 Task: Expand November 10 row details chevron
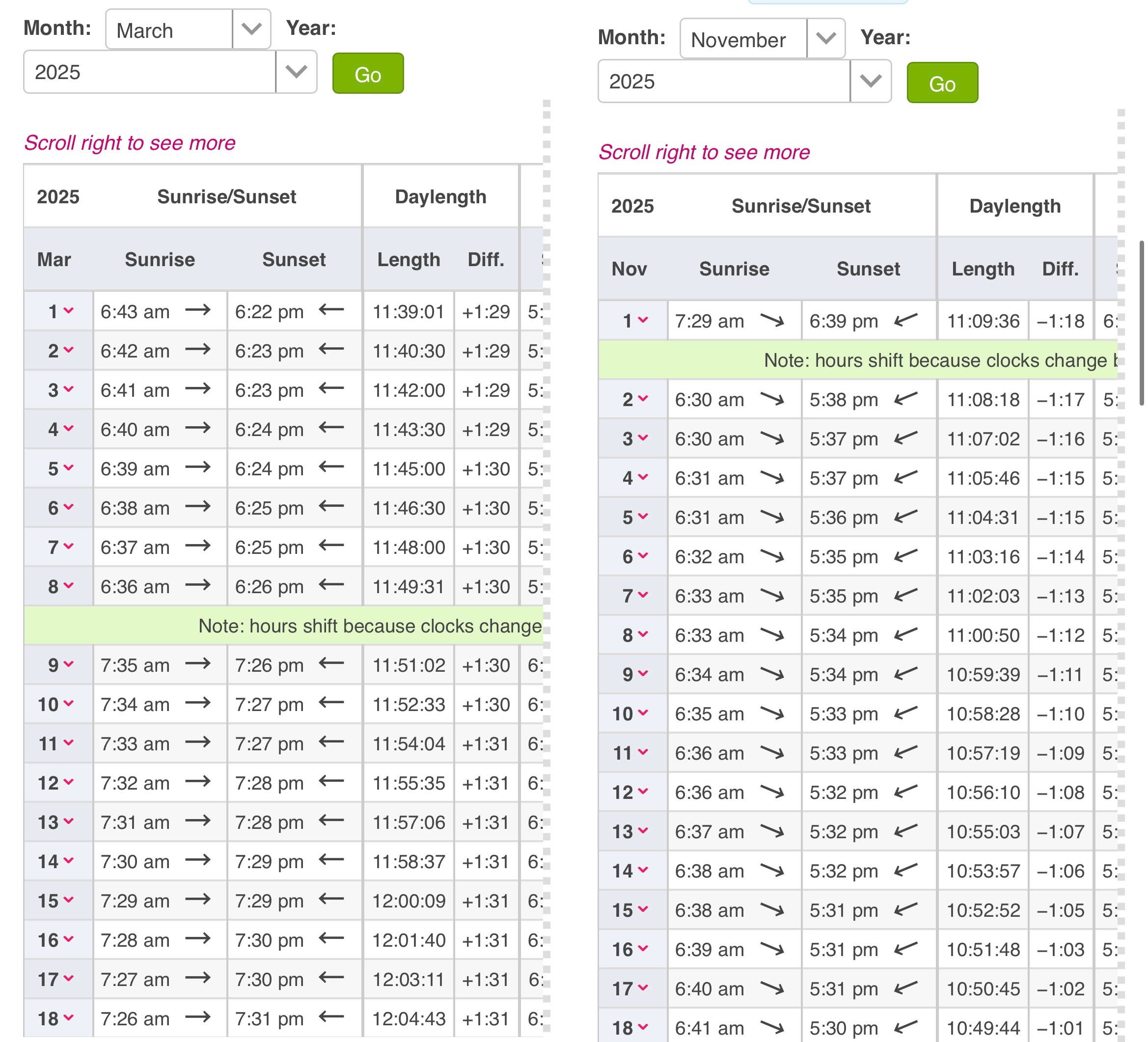pyautogui.click(x=643, y=713)
